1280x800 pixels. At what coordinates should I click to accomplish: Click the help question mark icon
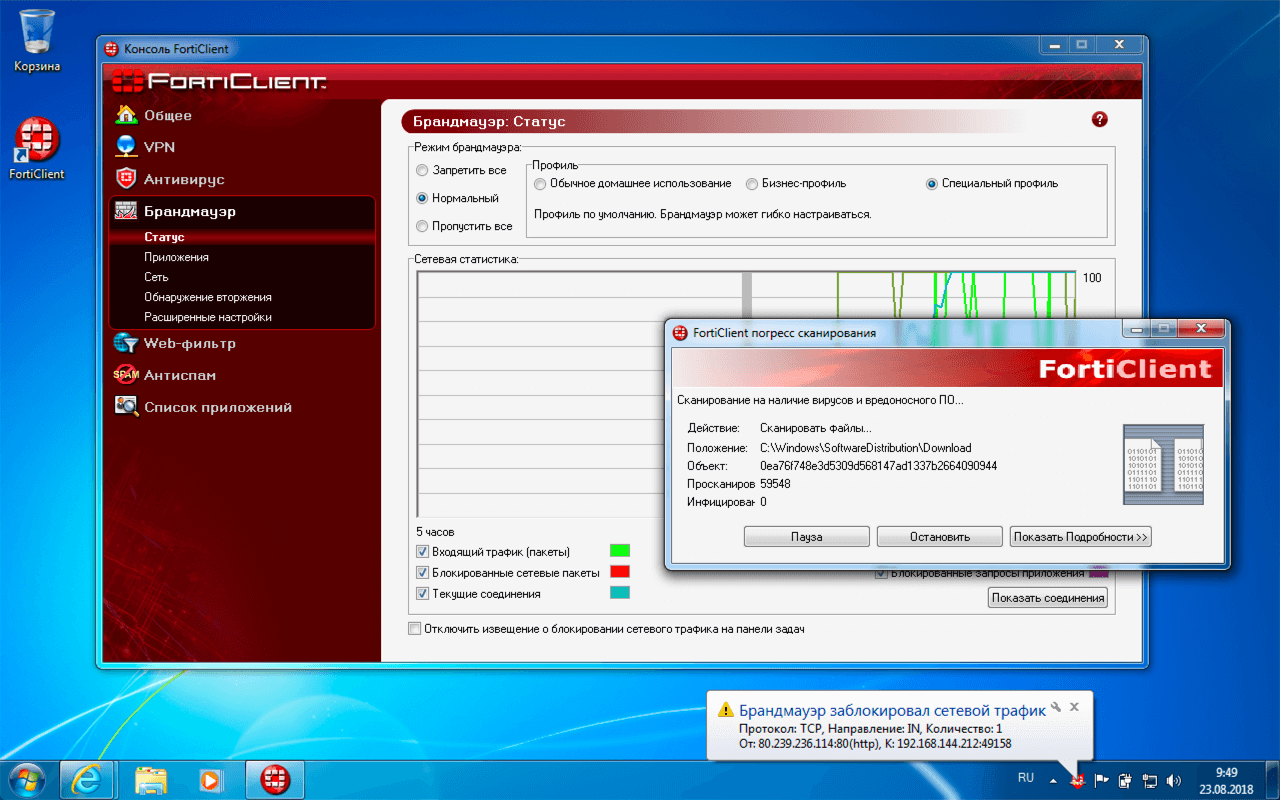pyautogui.click(x=1099, y=118)
